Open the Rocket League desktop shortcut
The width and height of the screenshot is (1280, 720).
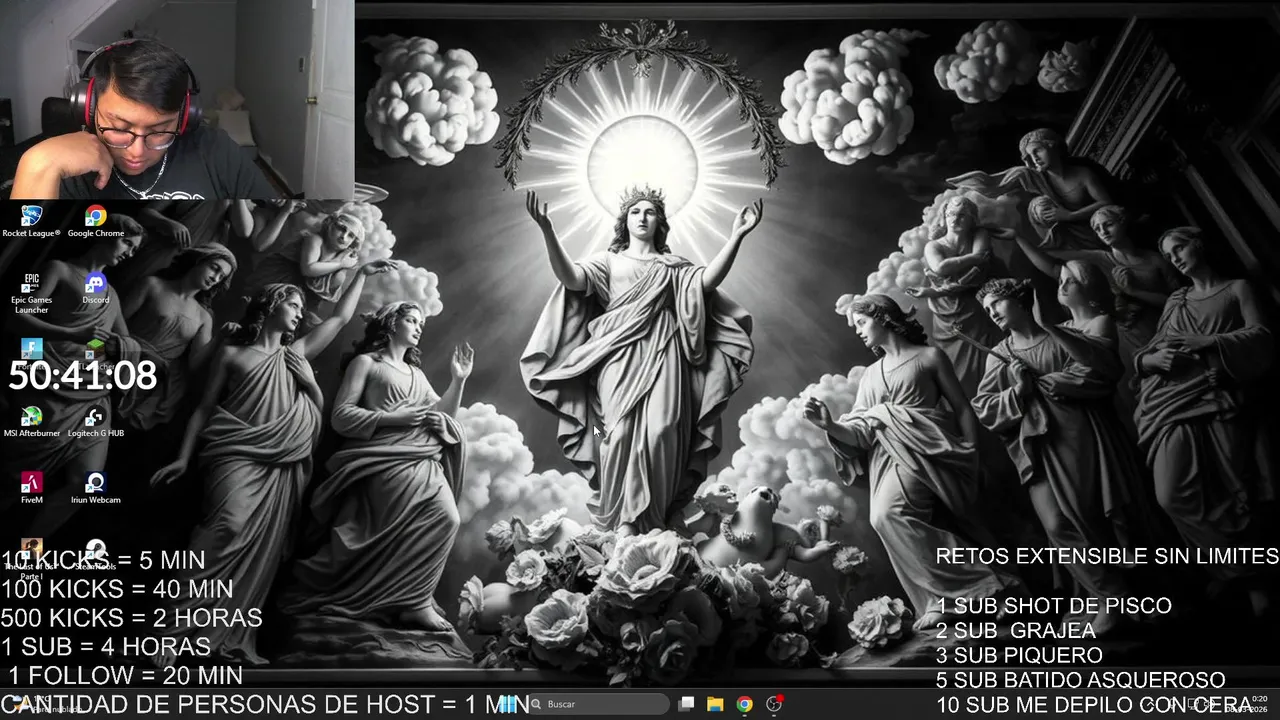tap(31, 221)
